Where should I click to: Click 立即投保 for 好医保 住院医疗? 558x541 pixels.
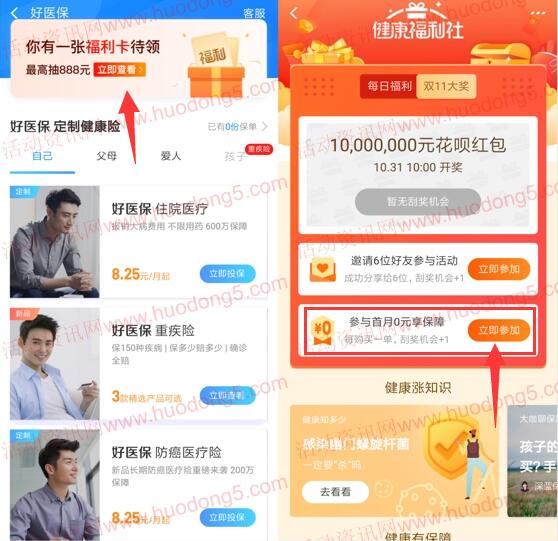(x=227, y=274)
